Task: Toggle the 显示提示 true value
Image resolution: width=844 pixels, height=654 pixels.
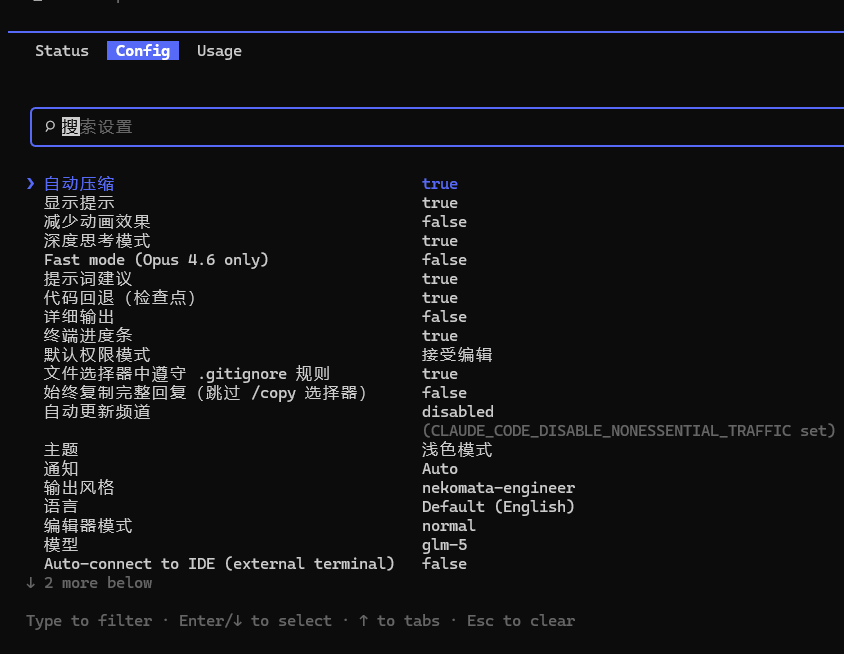Action: 440,203
